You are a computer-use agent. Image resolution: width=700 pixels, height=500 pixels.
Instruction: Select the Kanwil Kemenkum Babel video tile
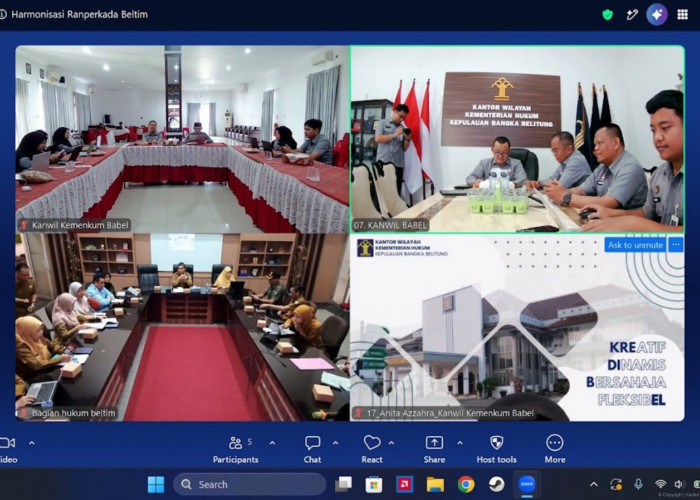point(182,139)
